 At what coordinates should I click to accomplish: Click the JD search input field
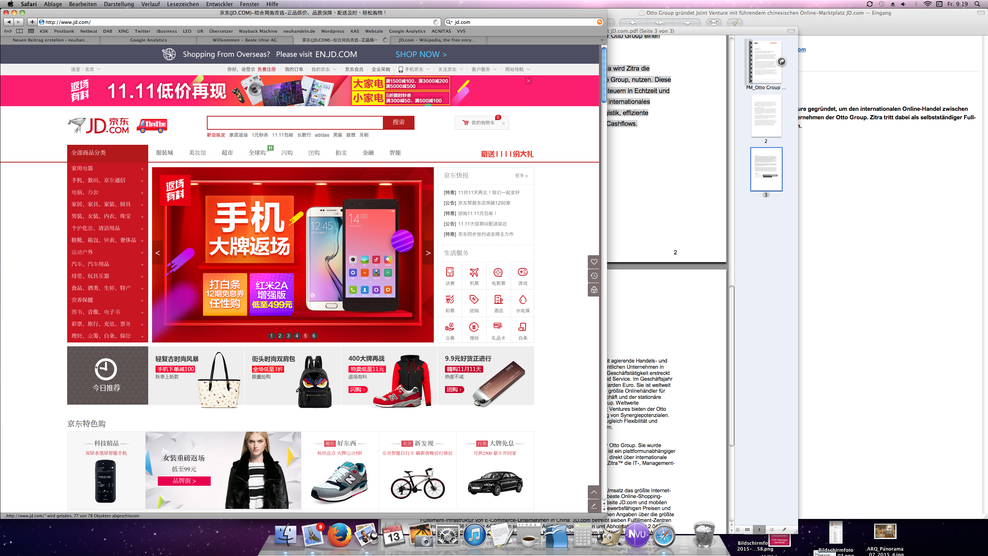295,122
